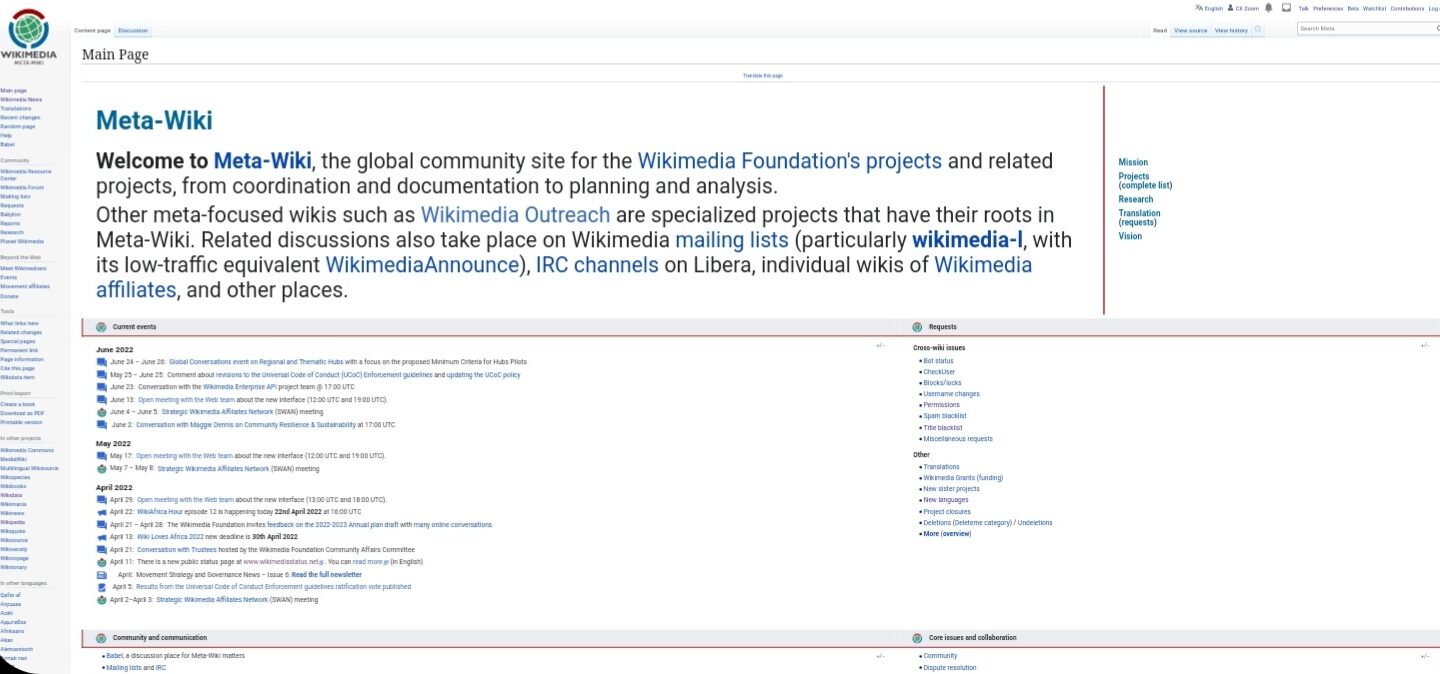The width and height of the screenshot is (1440, 674).
Task: Click the SWAN icon beside May 7 meeting
Action: [x=101, y=468]
